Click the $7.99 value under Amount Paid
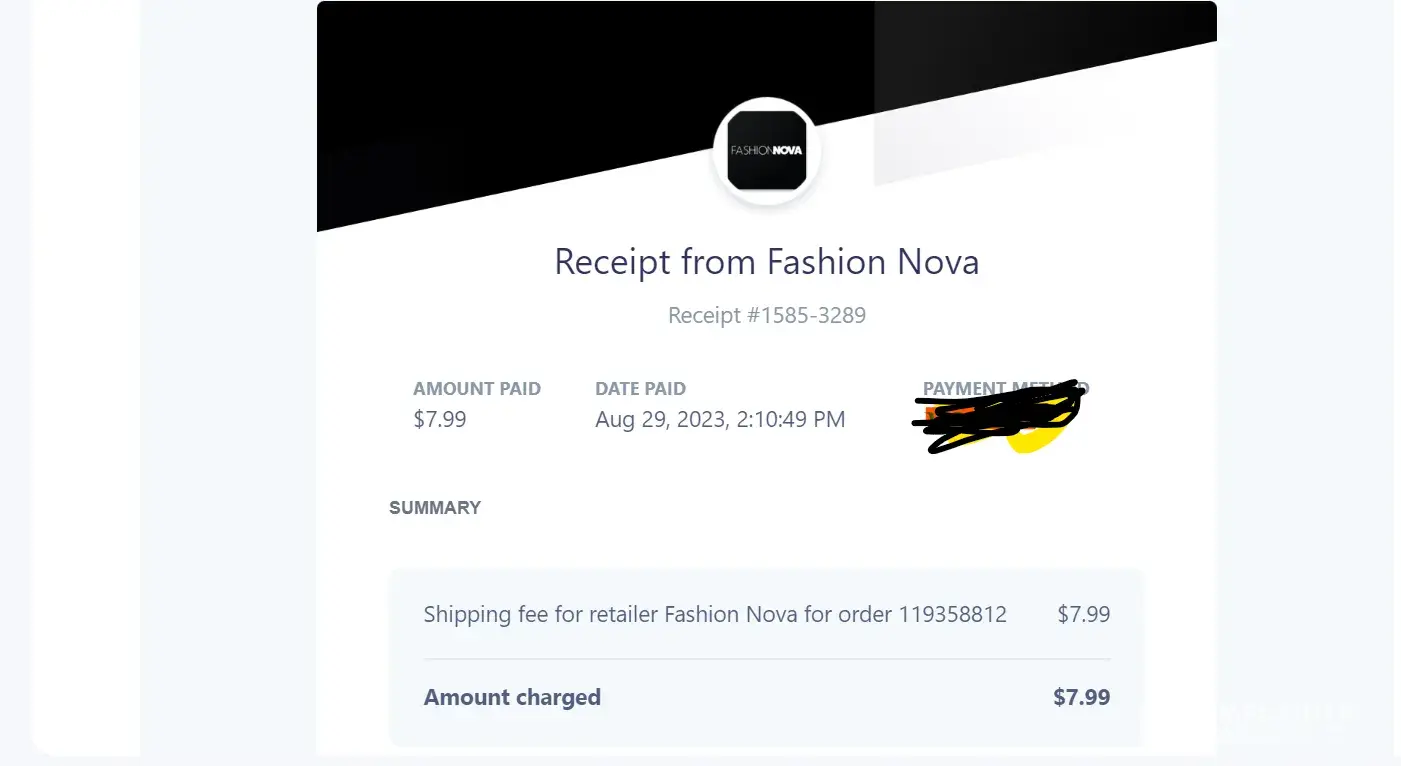Image resolution: width=1401 pixels, height=766 pixels. point(440,419)
